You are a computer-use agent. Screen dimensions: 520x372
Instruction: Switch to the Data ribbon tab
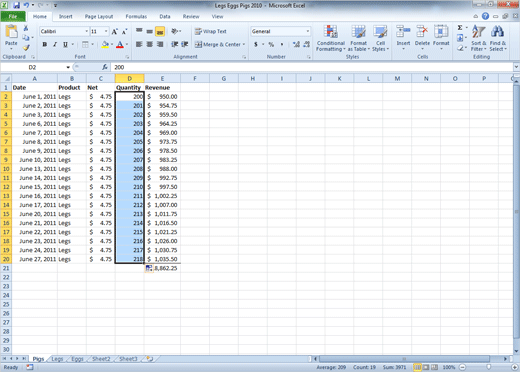tap(165, 16)
